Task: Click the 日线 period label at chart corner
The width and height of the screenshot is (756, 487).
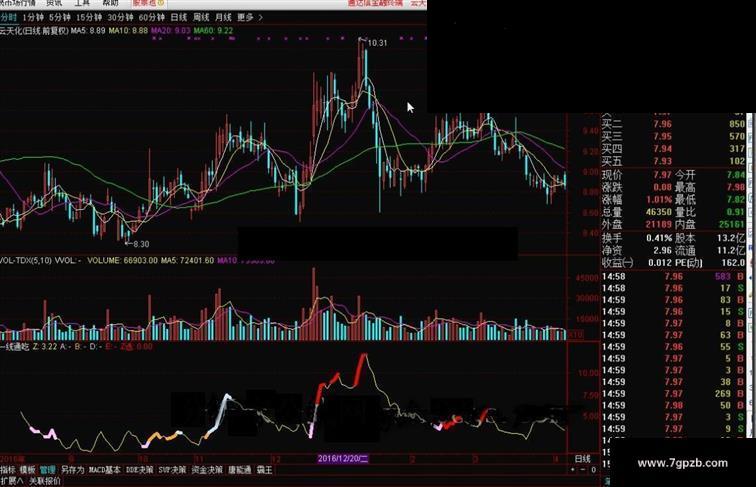Action: [x=582, y=459]
